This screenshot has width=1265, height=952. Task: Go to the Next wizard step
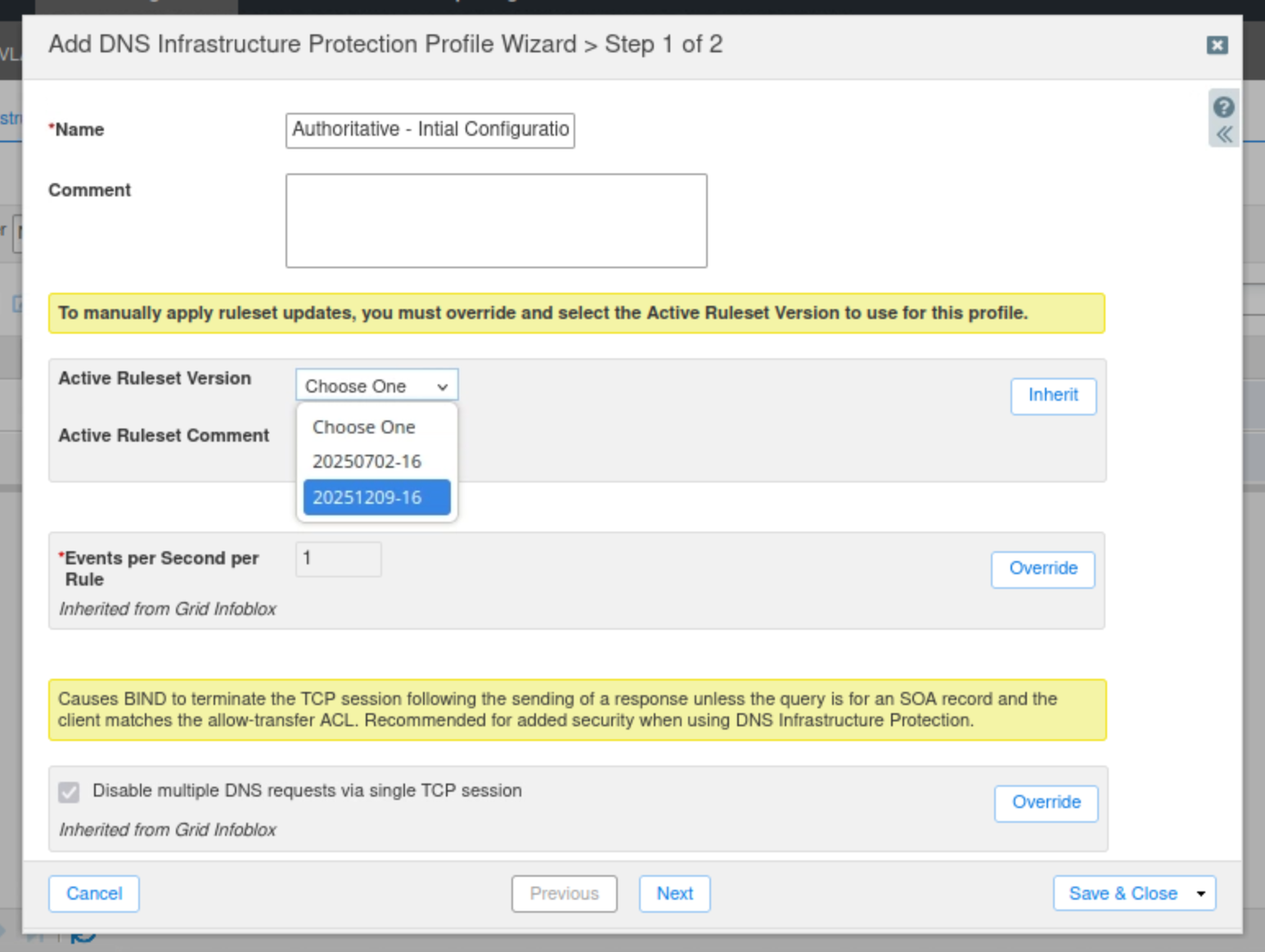[x=674, y=894]
